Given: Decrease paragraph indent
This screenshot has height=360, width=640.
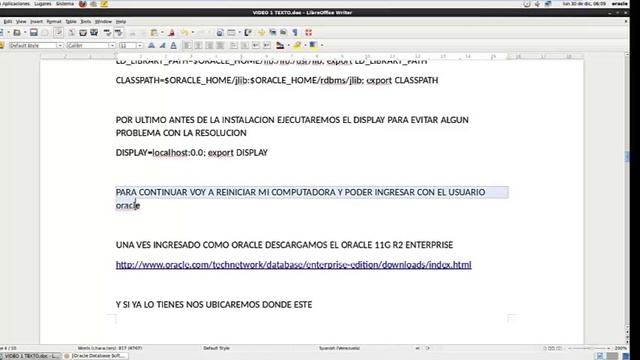Looking at the screenshot, I should 256,45.
